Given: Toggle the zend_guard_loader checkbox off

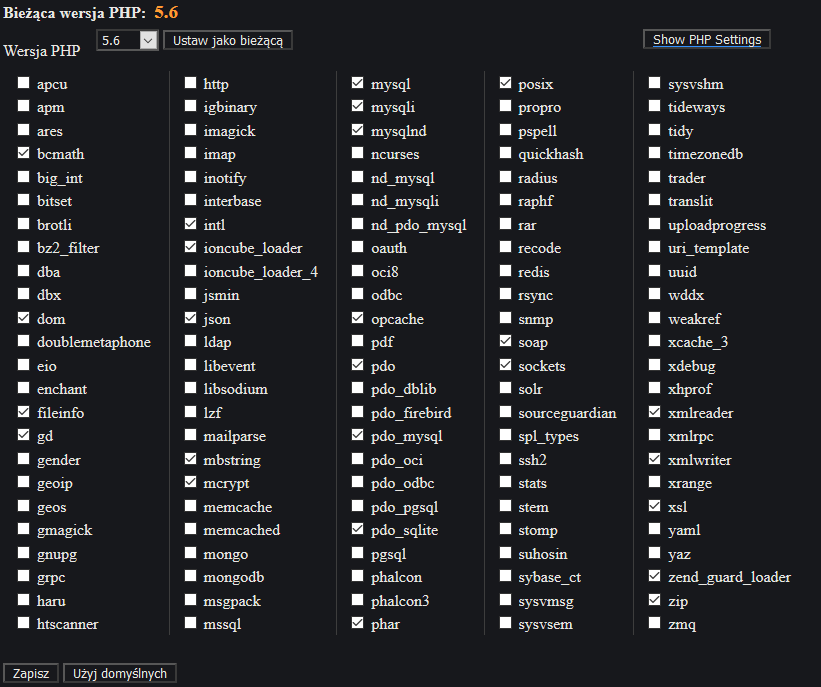Looking at the screenshot, I should tap(655, 577).
